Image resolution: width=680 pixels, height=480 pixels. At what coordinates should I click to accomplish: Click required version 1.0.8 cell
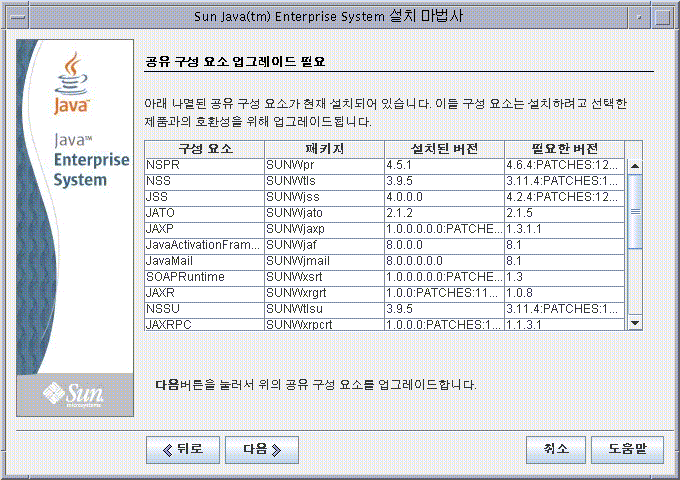565,293
